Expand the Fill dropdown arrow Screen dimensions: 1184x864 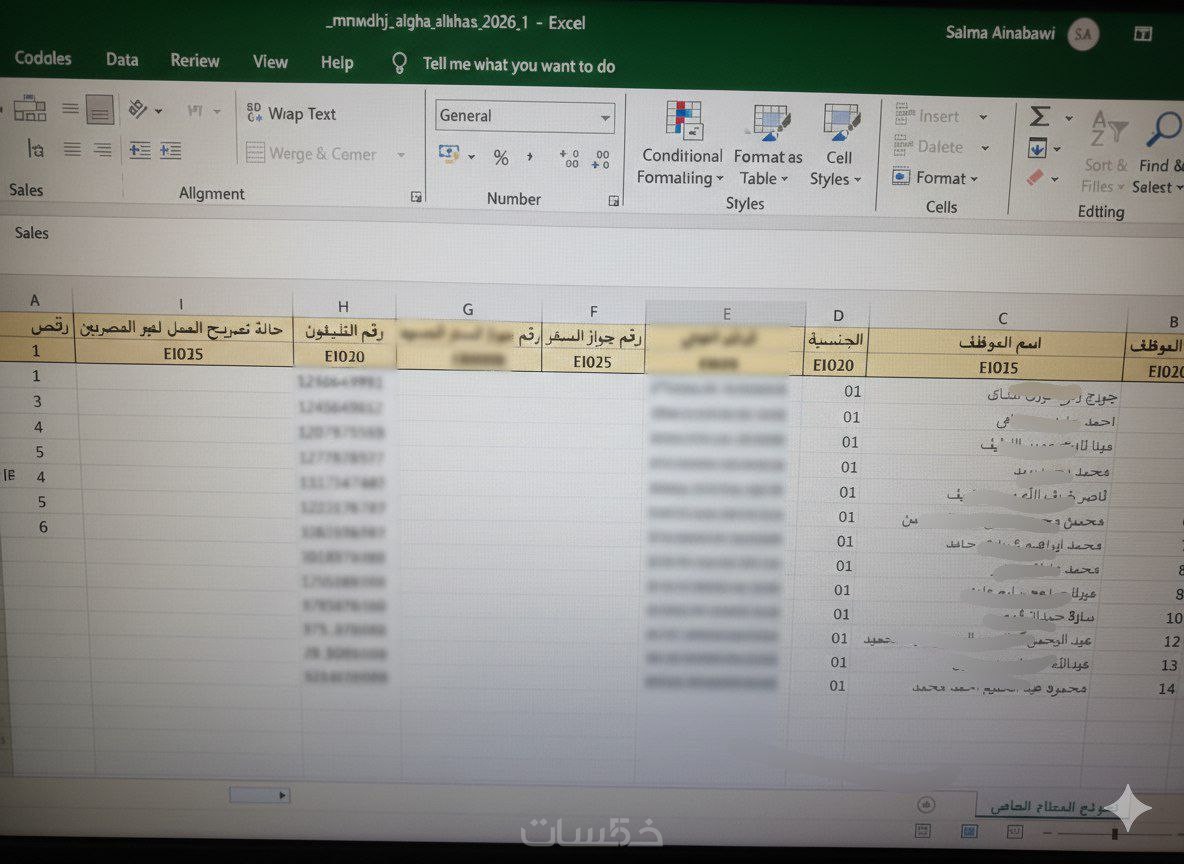click(x=1056, y=150)
